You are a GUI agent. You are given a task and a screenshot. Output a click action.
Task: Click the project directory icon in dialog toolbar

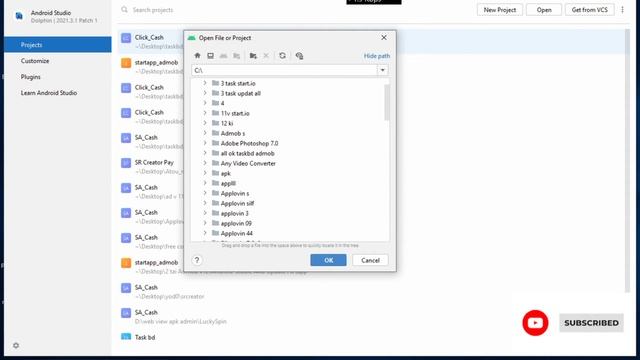[x=223, y=56]
